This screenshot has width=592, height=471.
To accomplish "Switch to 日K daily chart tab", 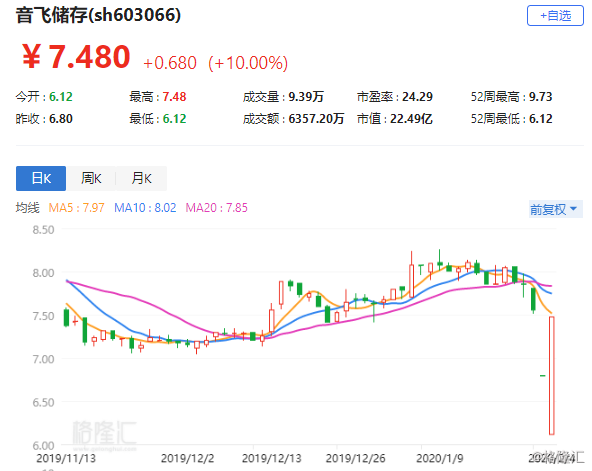I will (41, 178).
